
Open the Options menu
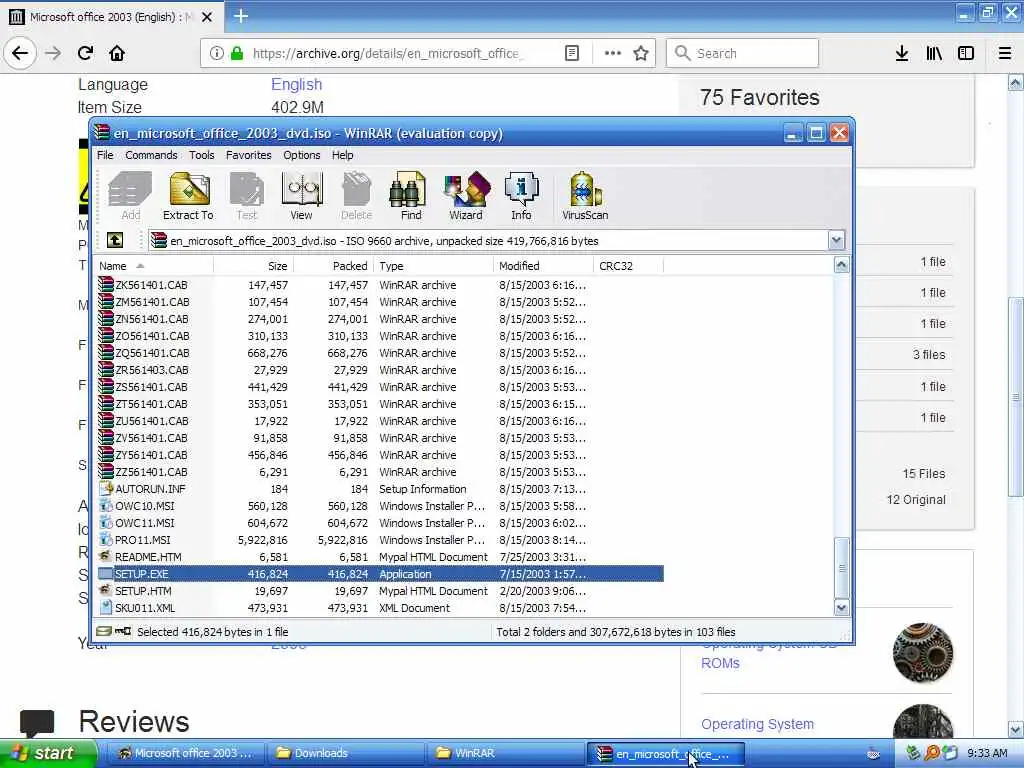point(302,155)
